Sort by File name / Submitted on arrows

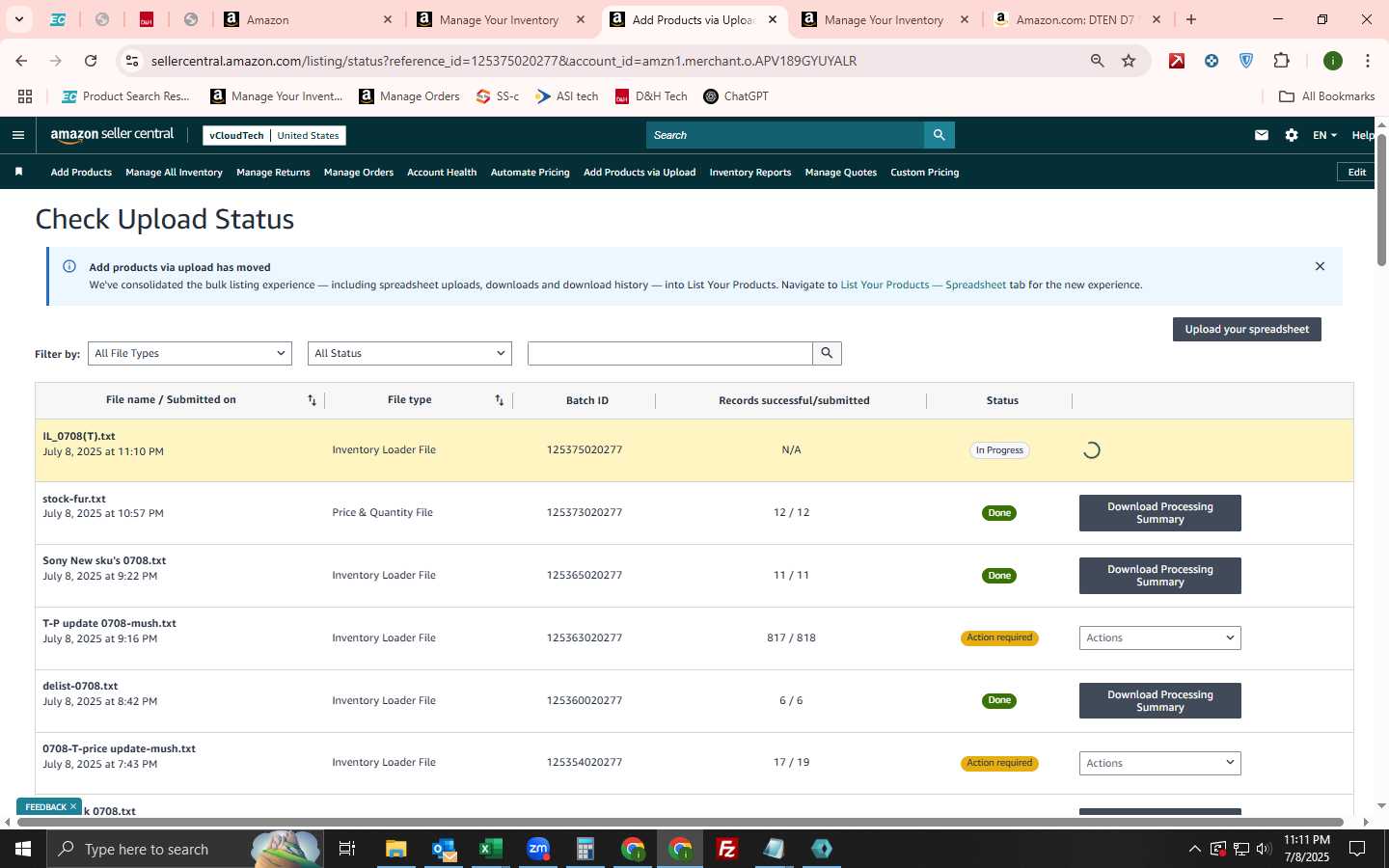click(312, 400)
